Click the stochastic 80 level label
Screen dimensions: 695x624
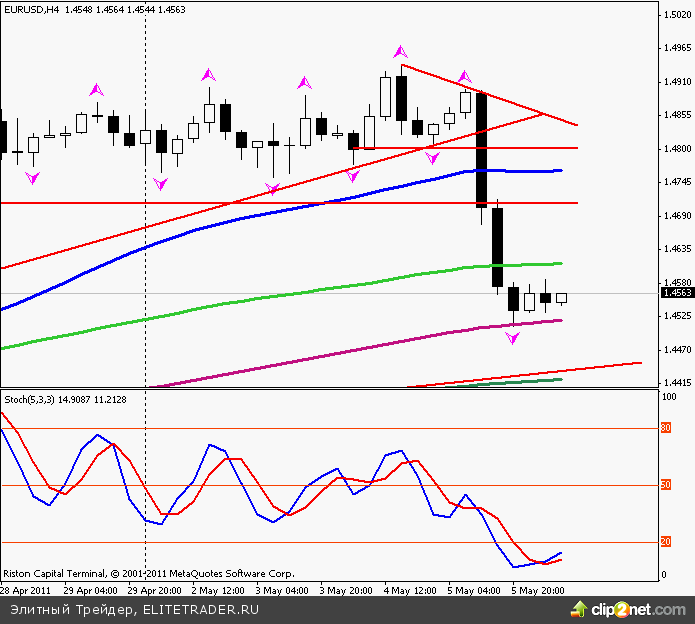[x=666, y=428]
